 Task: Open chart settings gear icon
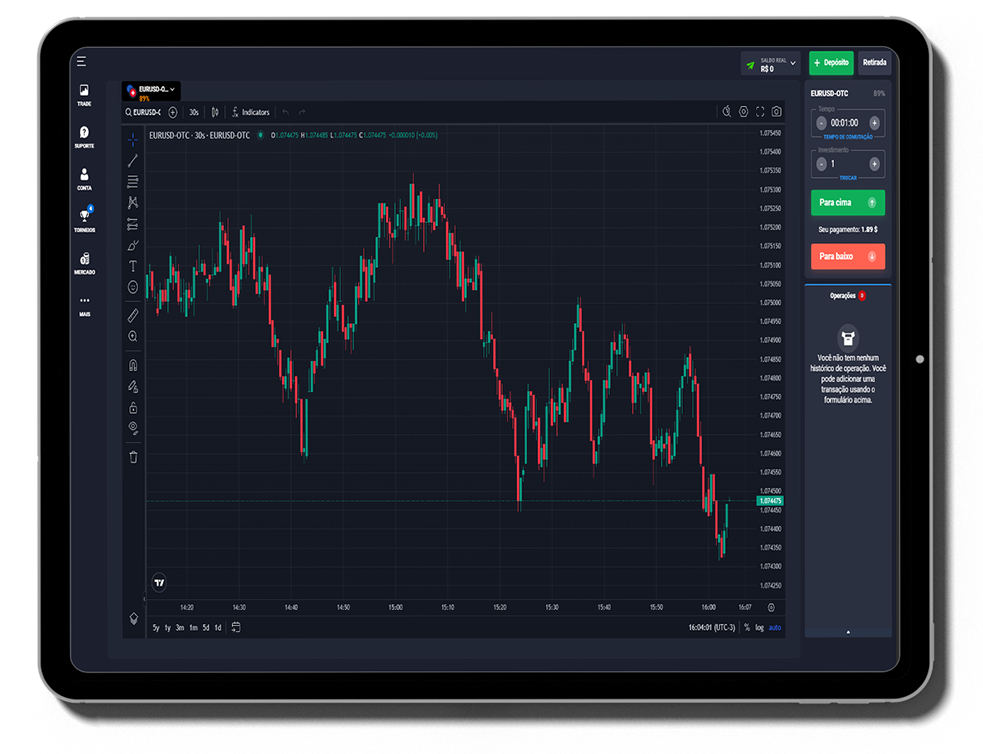[x=742, y=112]
